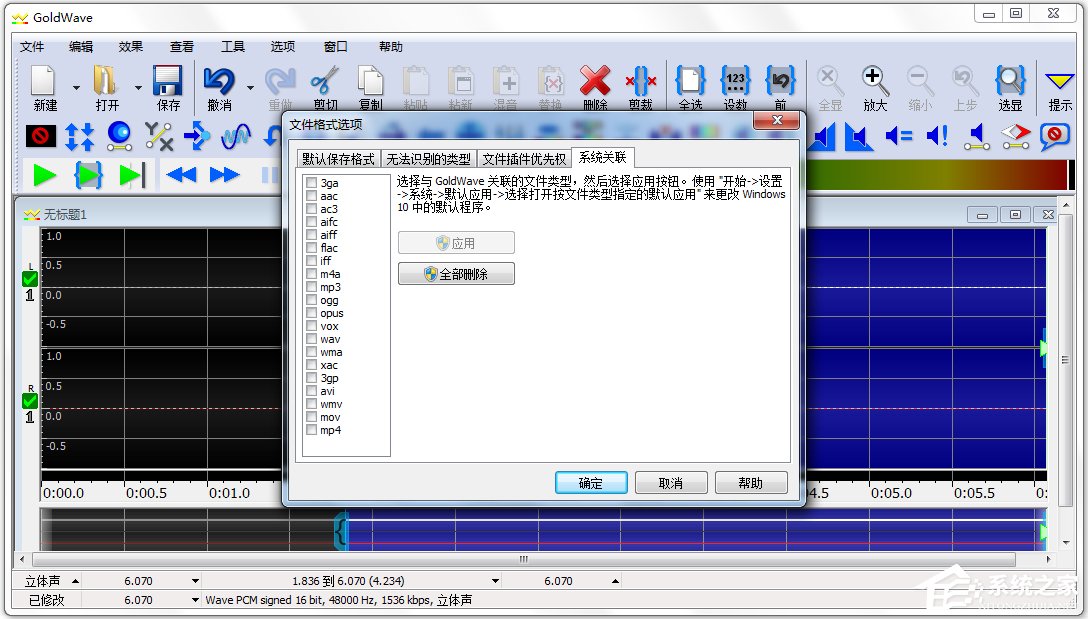Image resolution: width=1088 pixels, height=619 pixels.
Task: Toggle the right channel green checkbox
Action: (30, 401)
